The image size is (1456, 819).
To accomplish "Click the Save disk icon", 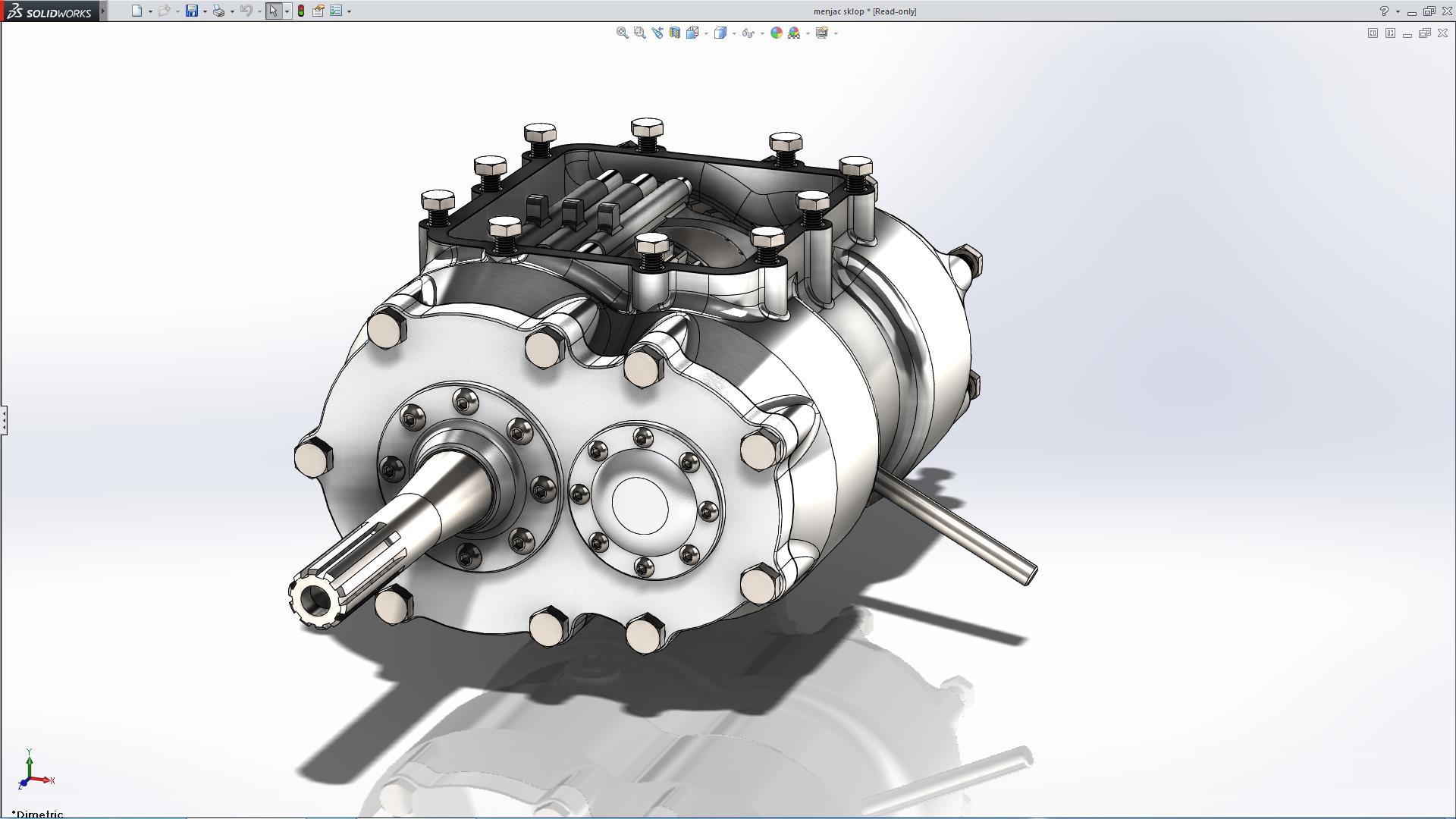I will [192, 11].
